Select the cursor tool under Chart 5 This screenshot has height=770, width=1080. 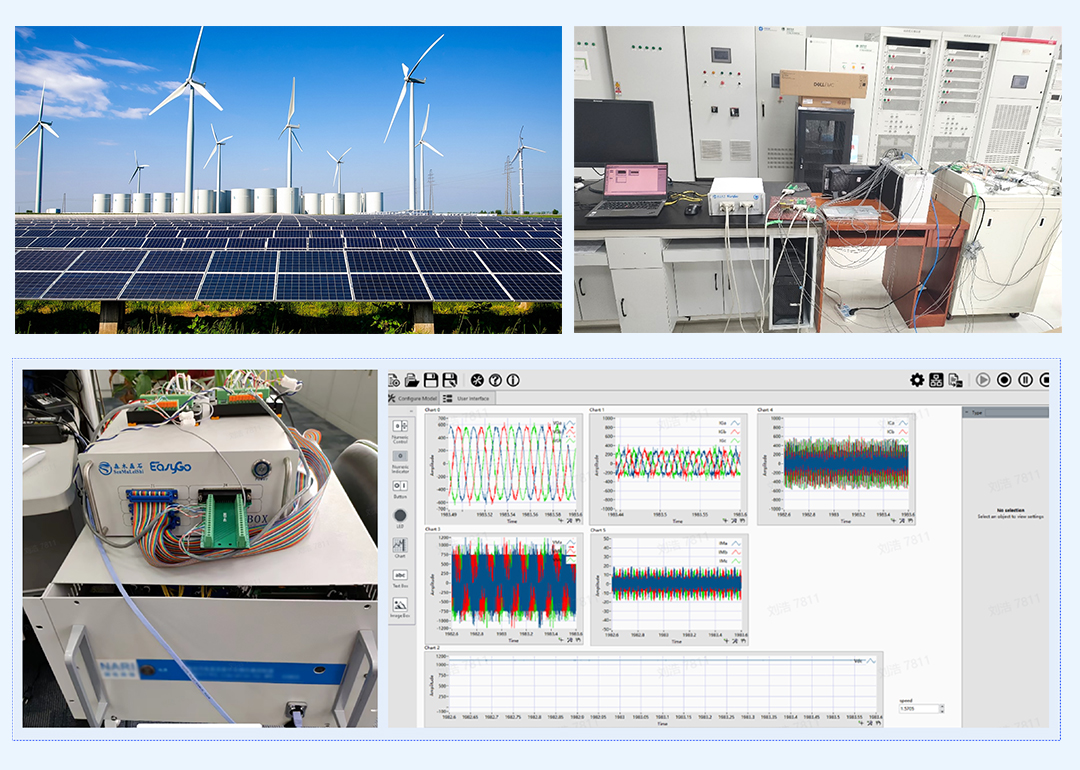(x=726, y=641)
